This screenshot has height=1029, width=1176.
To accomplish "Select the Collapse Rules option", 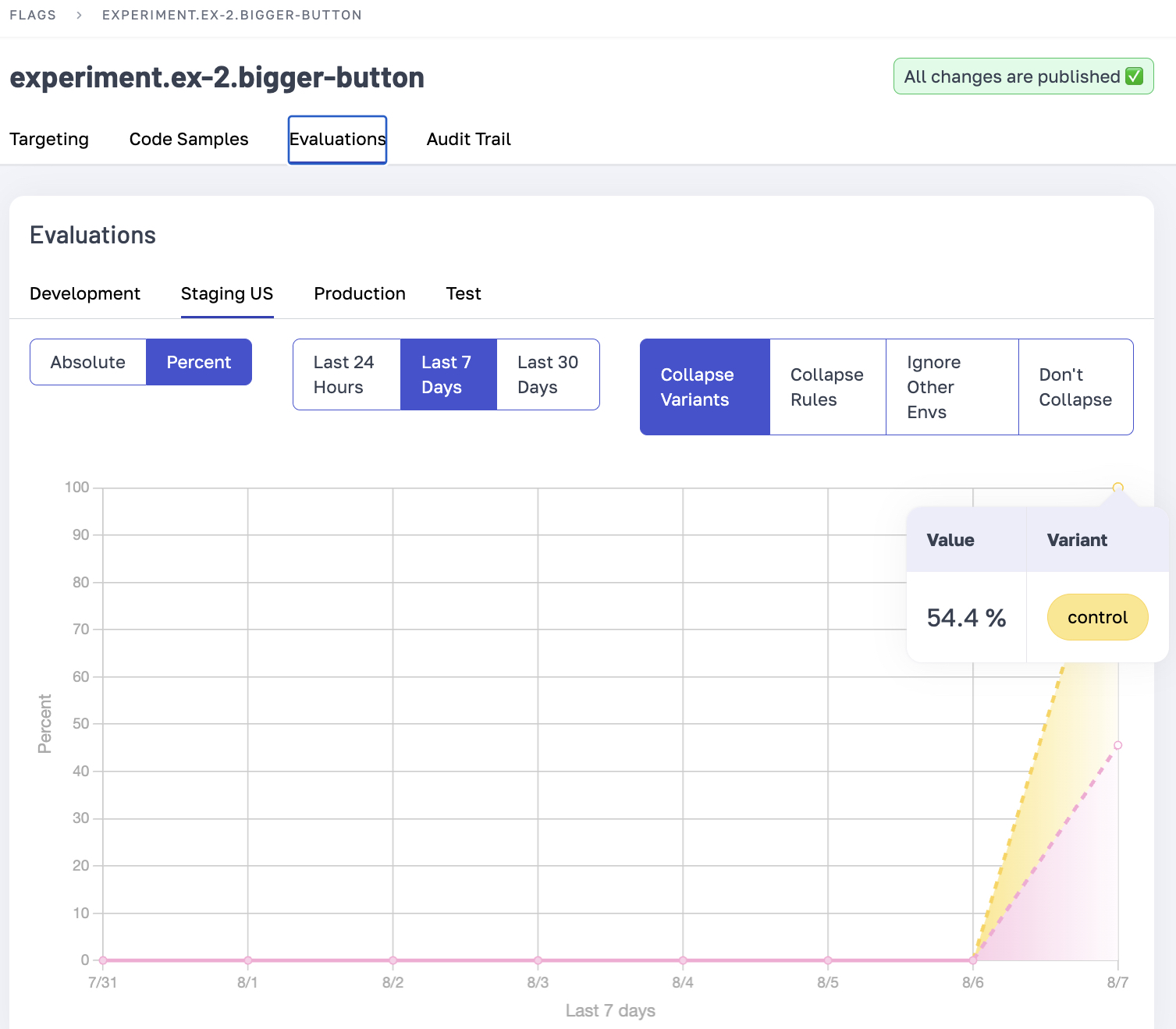I will [827, 387].
